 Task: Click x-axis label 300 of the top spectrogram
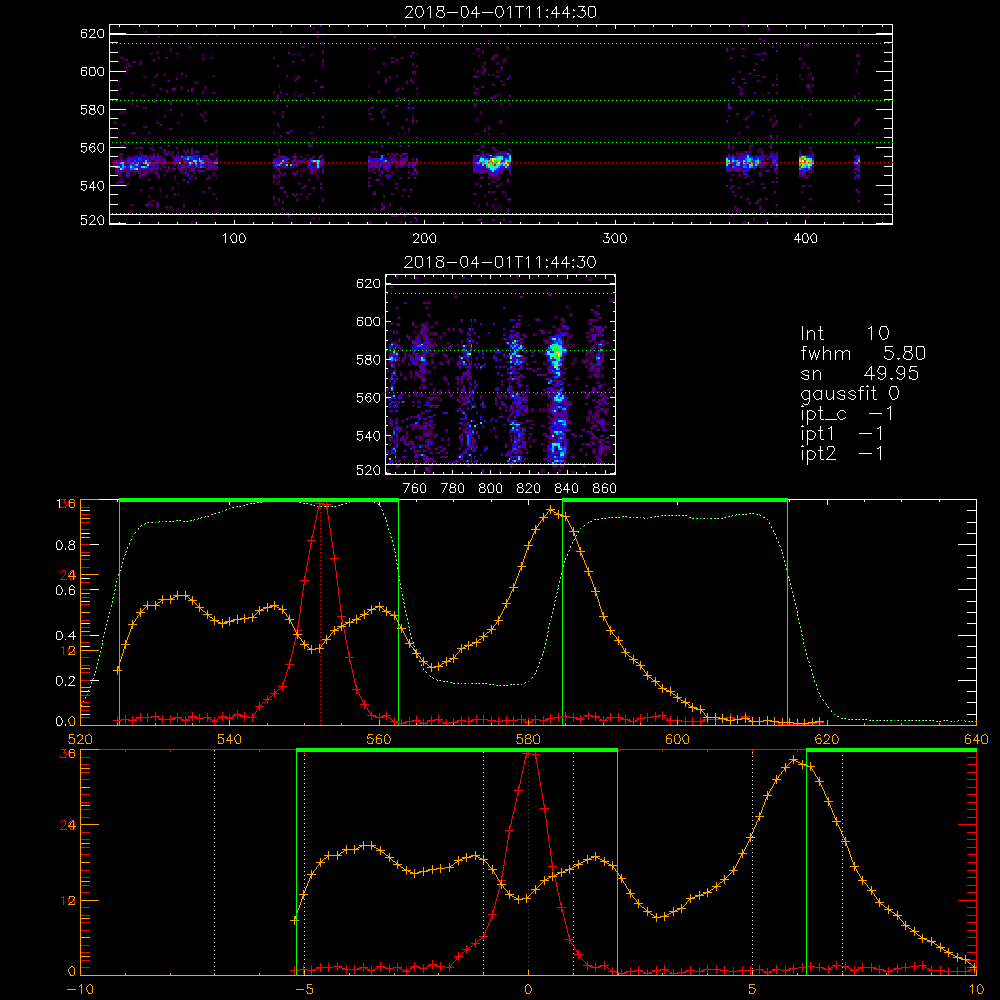615,239
